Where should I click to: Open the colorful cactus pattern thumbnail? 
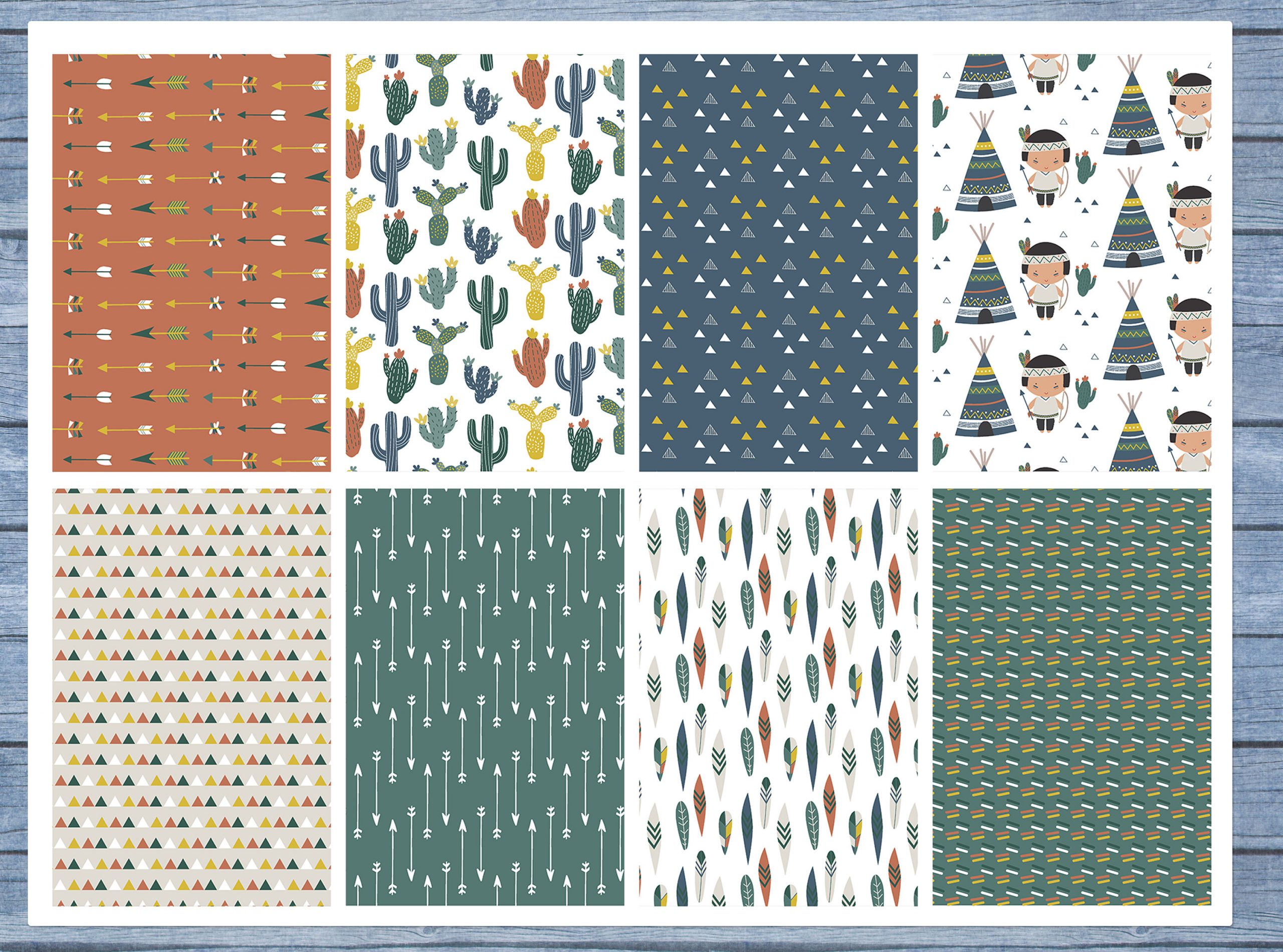pos(485,263)
